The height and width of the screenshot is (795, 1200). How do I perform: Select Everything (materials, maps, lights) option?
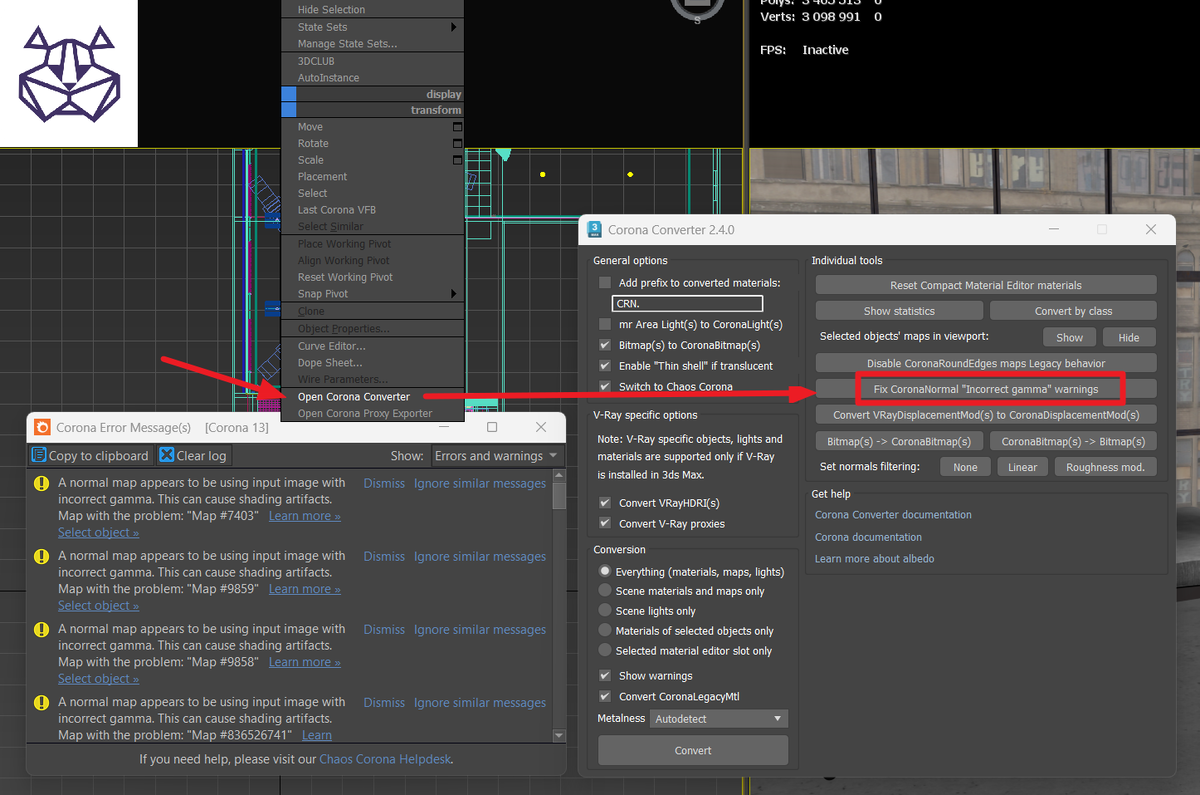click(605, 571)
